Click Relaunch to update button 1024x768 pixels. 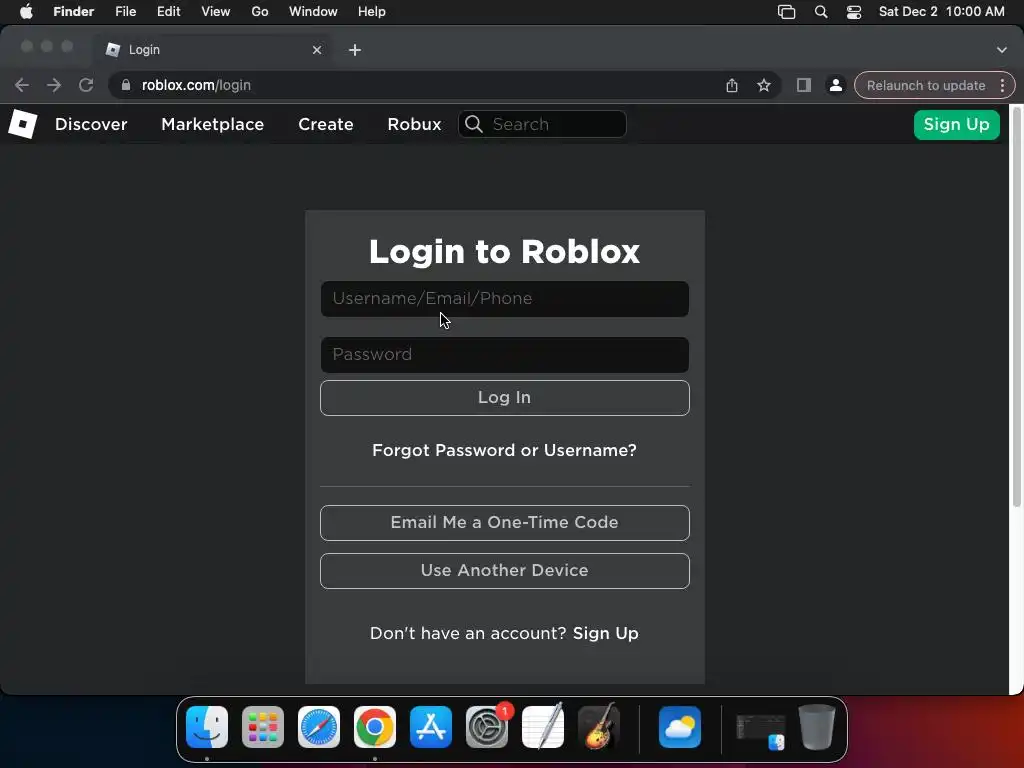pos(926,86)
